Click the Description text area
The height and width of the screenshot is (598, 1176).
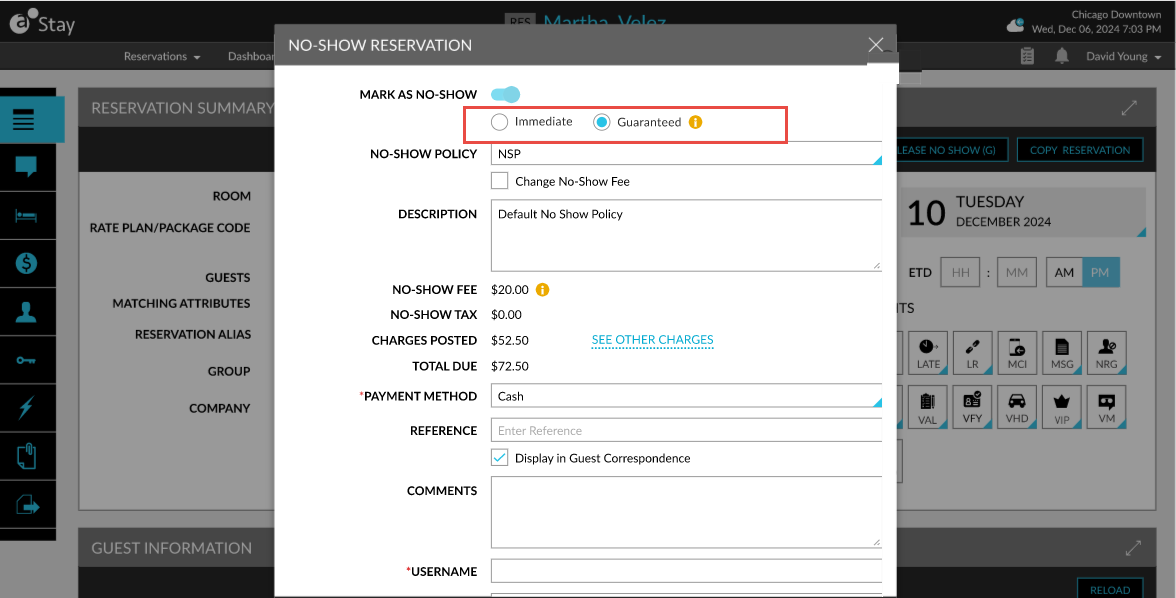click(686, 235)
